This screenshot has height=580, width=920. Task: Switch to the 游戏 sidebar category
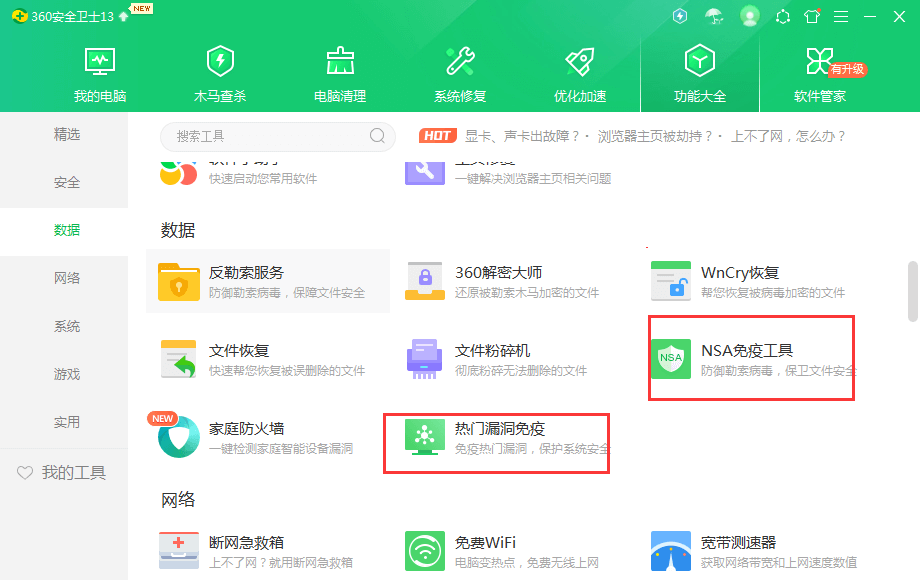[x=66, y=374]
